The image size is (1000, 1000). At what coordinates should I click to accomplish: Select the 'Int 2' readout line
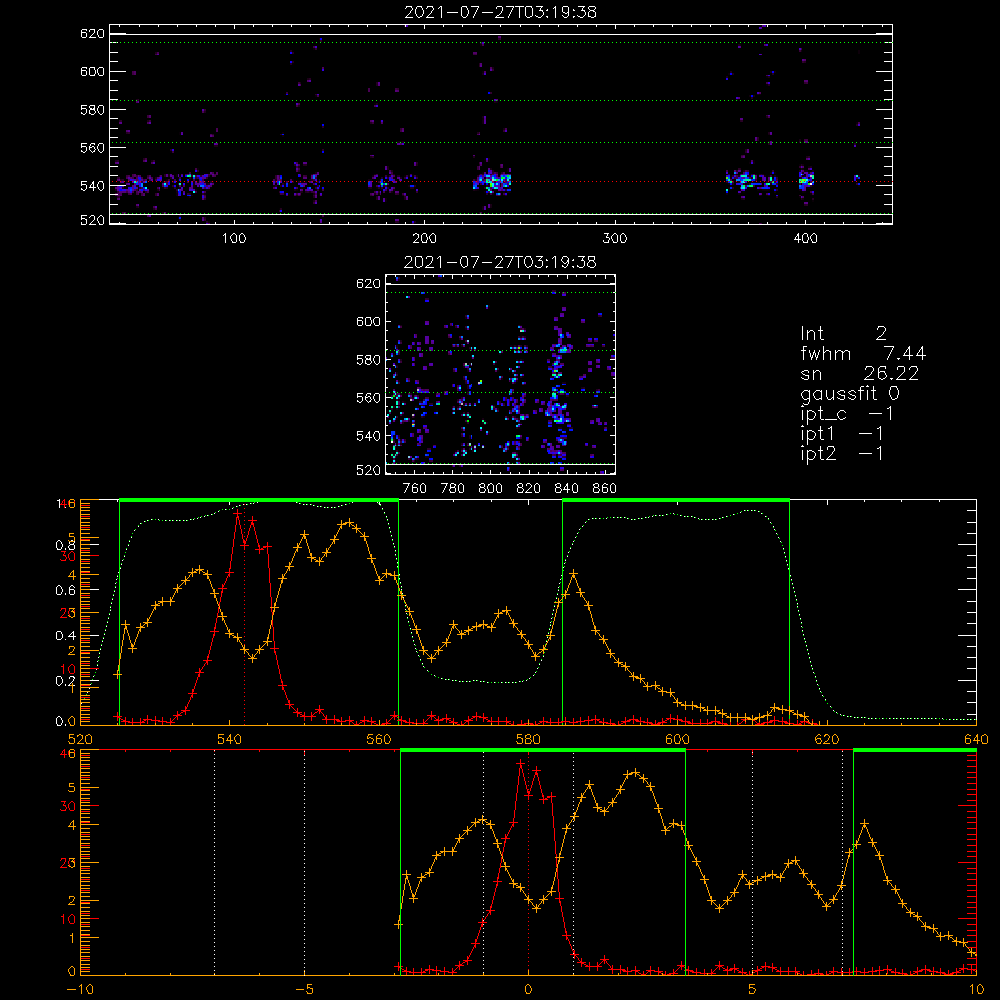coord(843,334)
